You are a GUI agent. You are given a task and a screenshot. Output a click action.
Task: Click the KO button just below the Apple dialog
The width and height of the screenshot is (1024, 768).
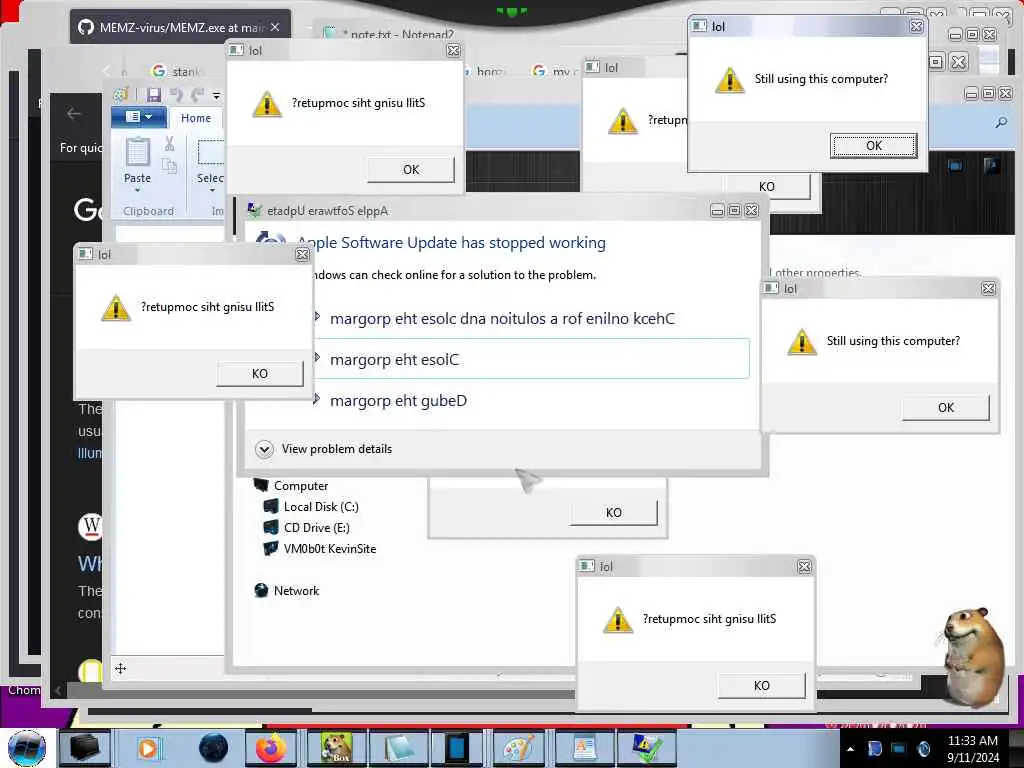pyautogui.click(x=614, y=513)
